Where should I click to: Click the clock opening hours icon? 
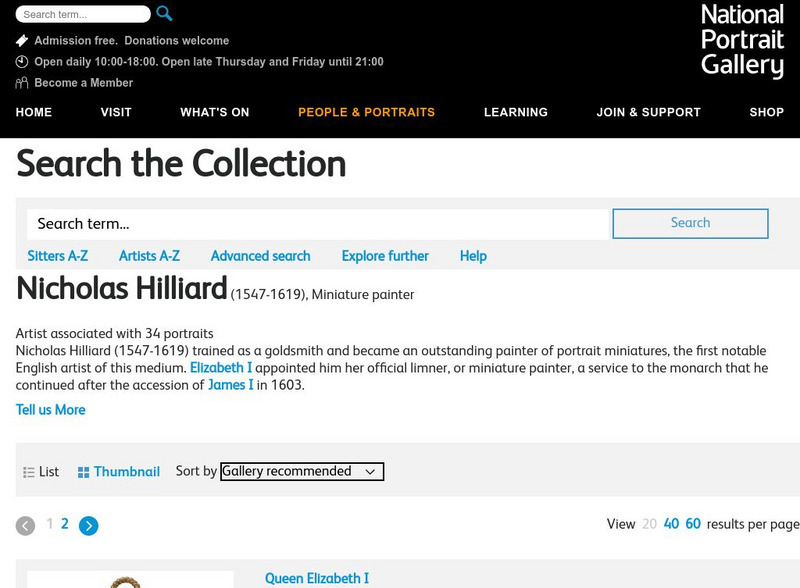point(21,62)
